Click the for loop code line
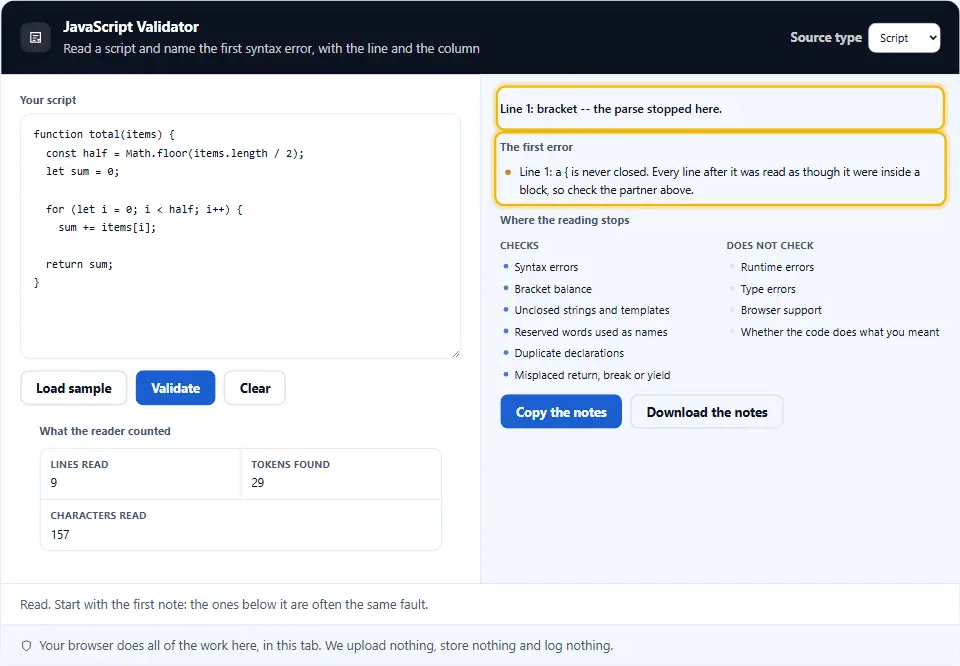960x666 pixels. pos(144,209)
